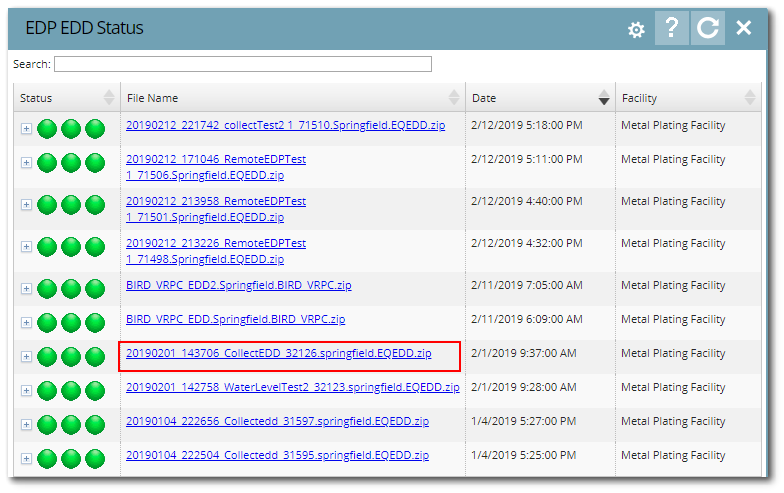The height and width of the screenshot is (493, 784).
Task: Expand the collectTest2 row plus icon
Action: (x=26, y=130)
